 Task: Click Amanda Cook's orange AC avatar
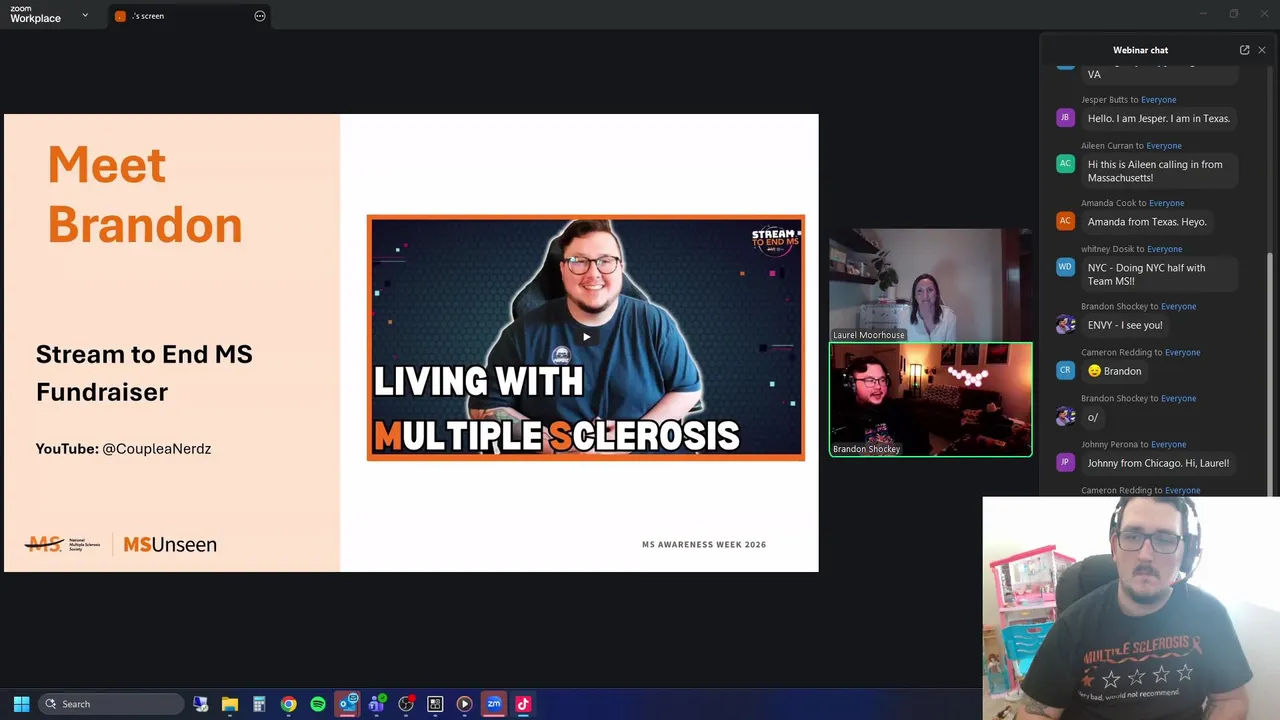[x=1065, y=221]
